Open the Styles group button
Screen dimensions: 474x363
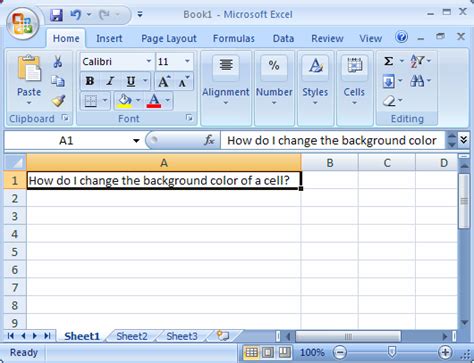coord(315,81)
